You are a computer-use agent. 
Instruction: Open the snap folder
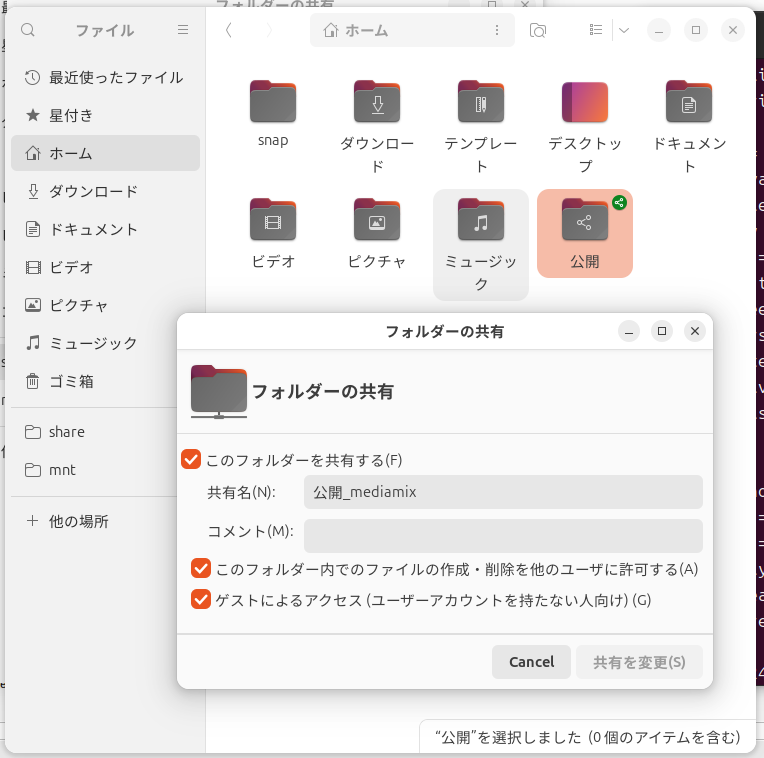point(273,102)
